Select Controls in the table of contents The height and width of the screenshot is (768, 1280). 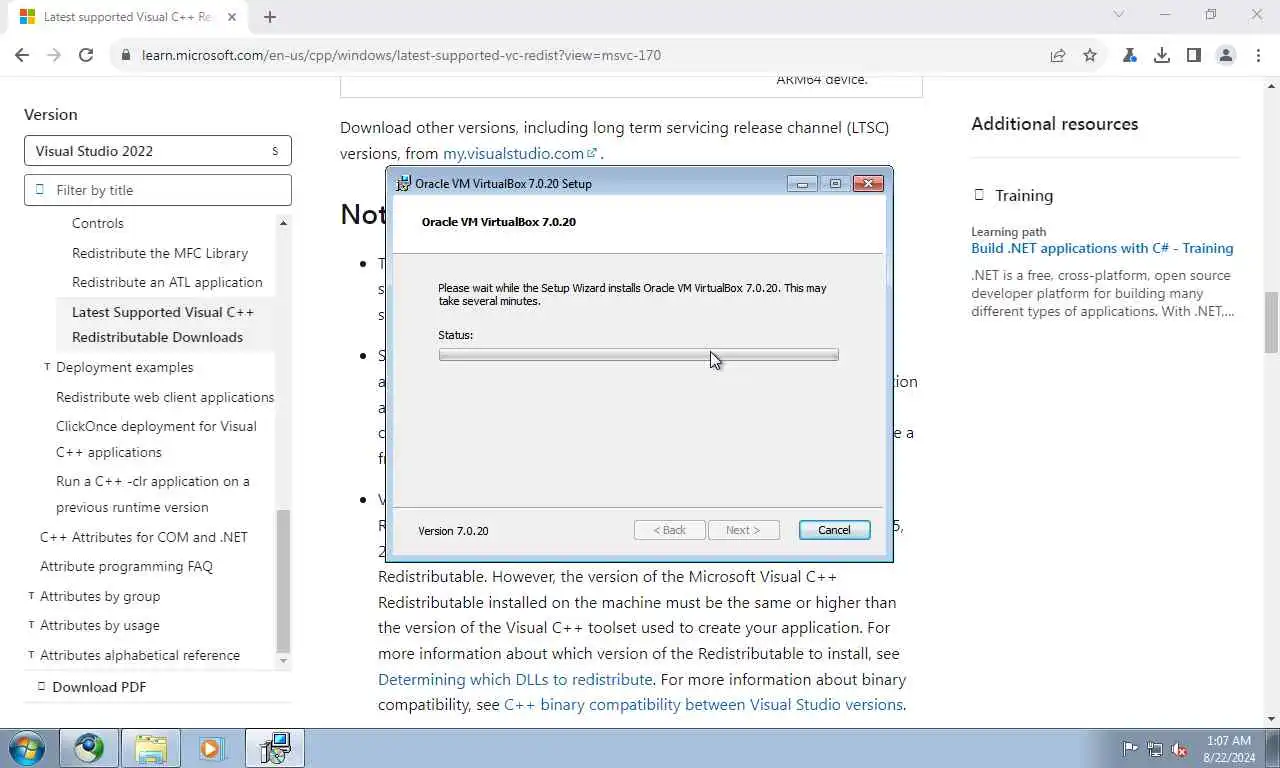(98, 223)
